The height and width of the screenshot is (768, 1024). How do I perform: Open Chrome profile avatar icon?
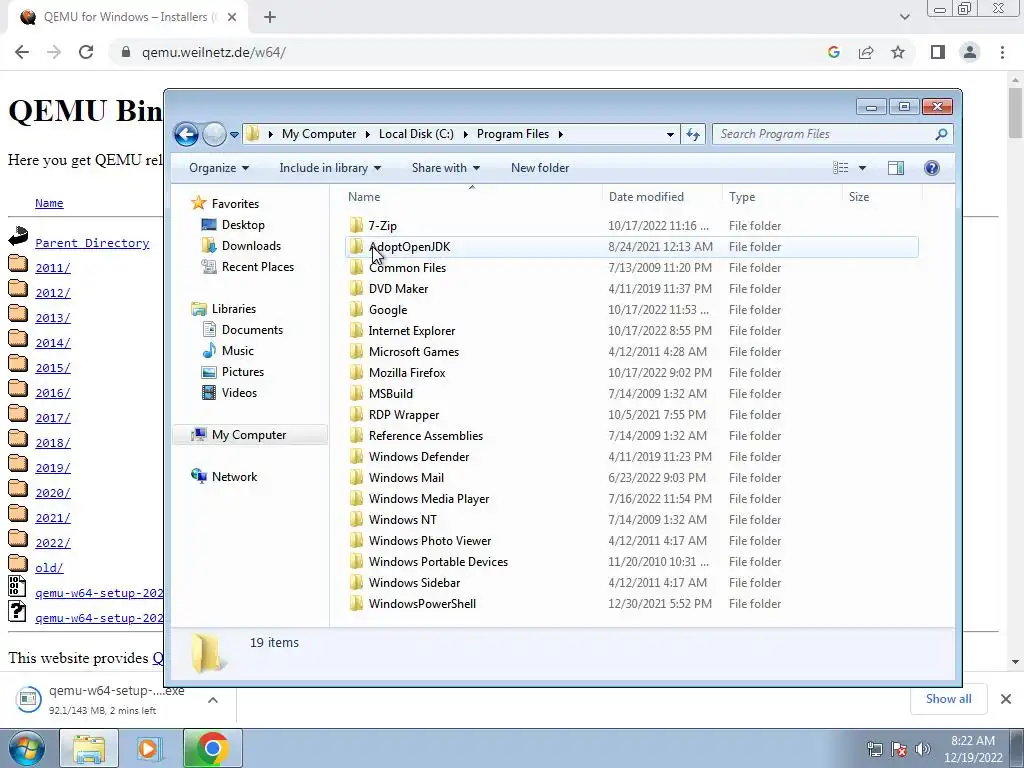click(970, 52)
